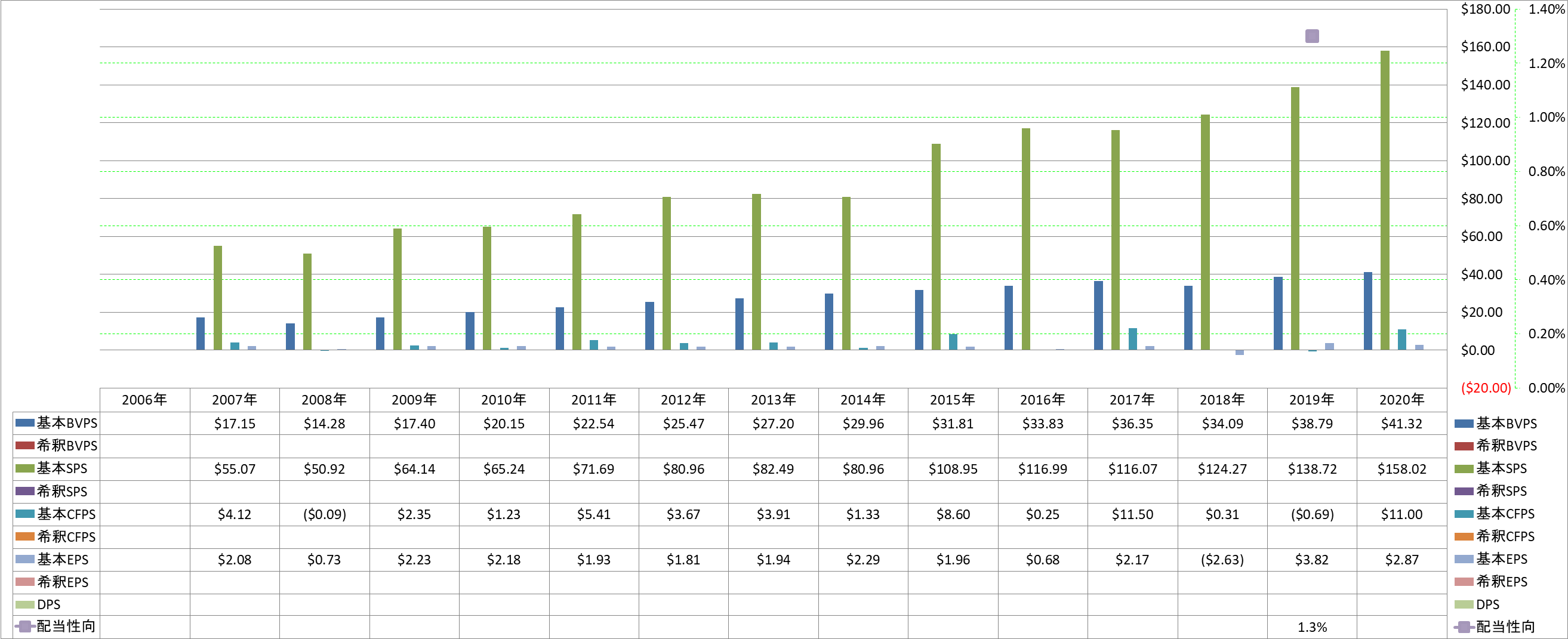Click the 2020年 column header
Viewport: 1568px width, 639px height.
[x=1402, y=400]
